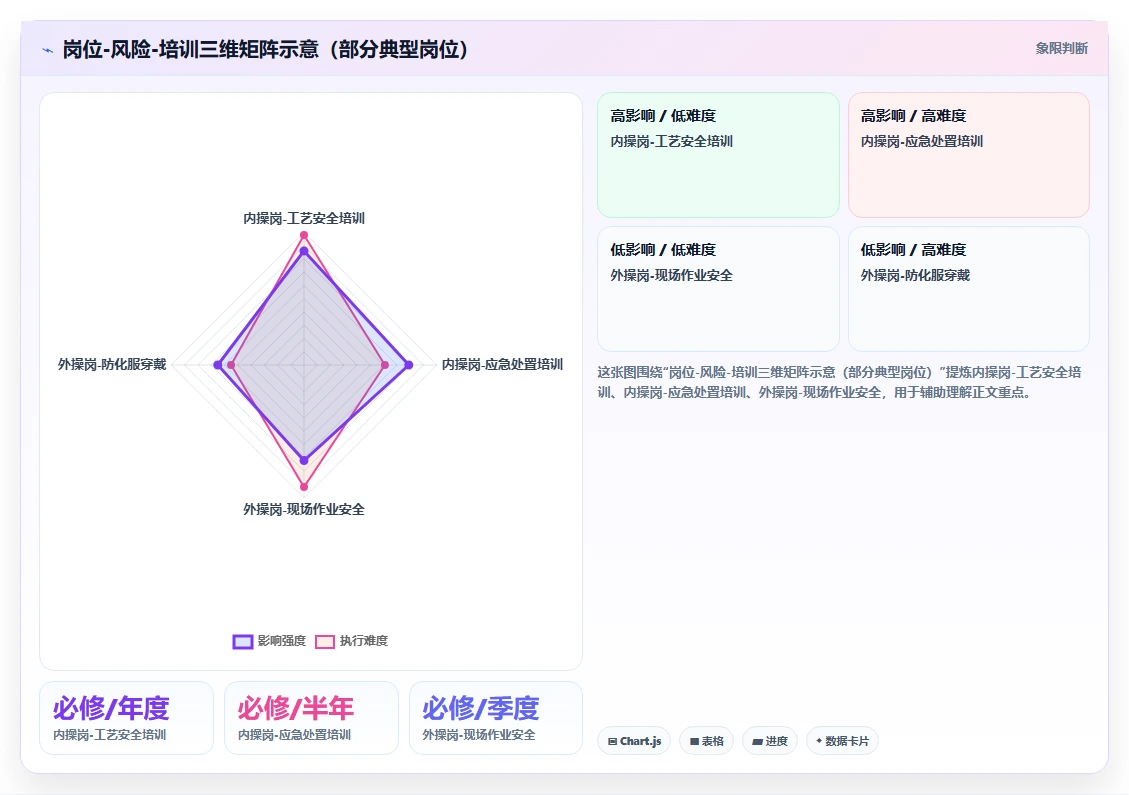Open the 必修/季度 stat card
The height and width of the screenshot is (795, 1129).
[495, 718]
